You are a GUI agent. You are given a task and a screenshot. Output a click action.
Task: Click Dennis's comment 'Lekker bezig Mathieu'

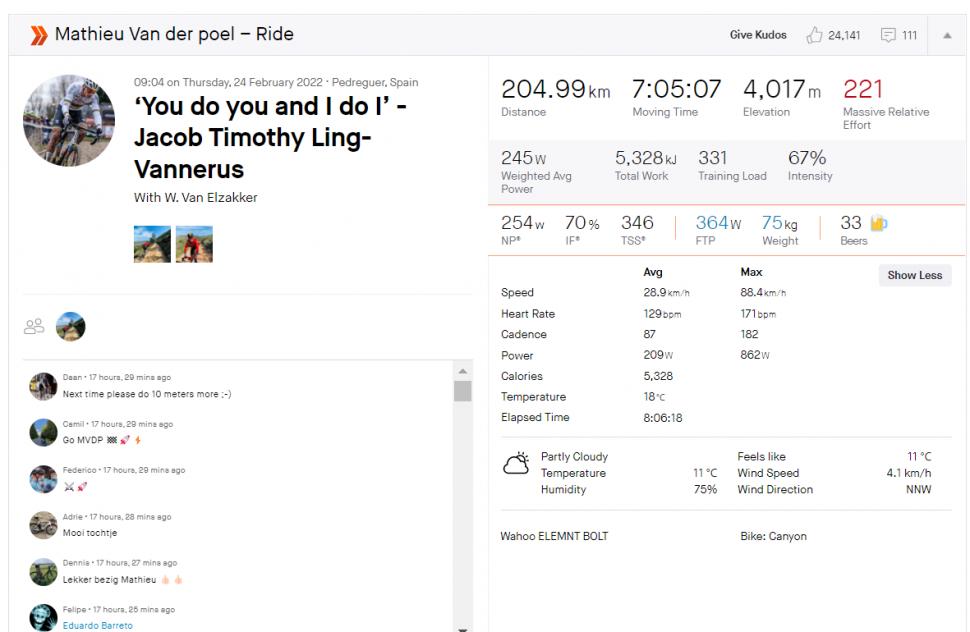(122, 579)
